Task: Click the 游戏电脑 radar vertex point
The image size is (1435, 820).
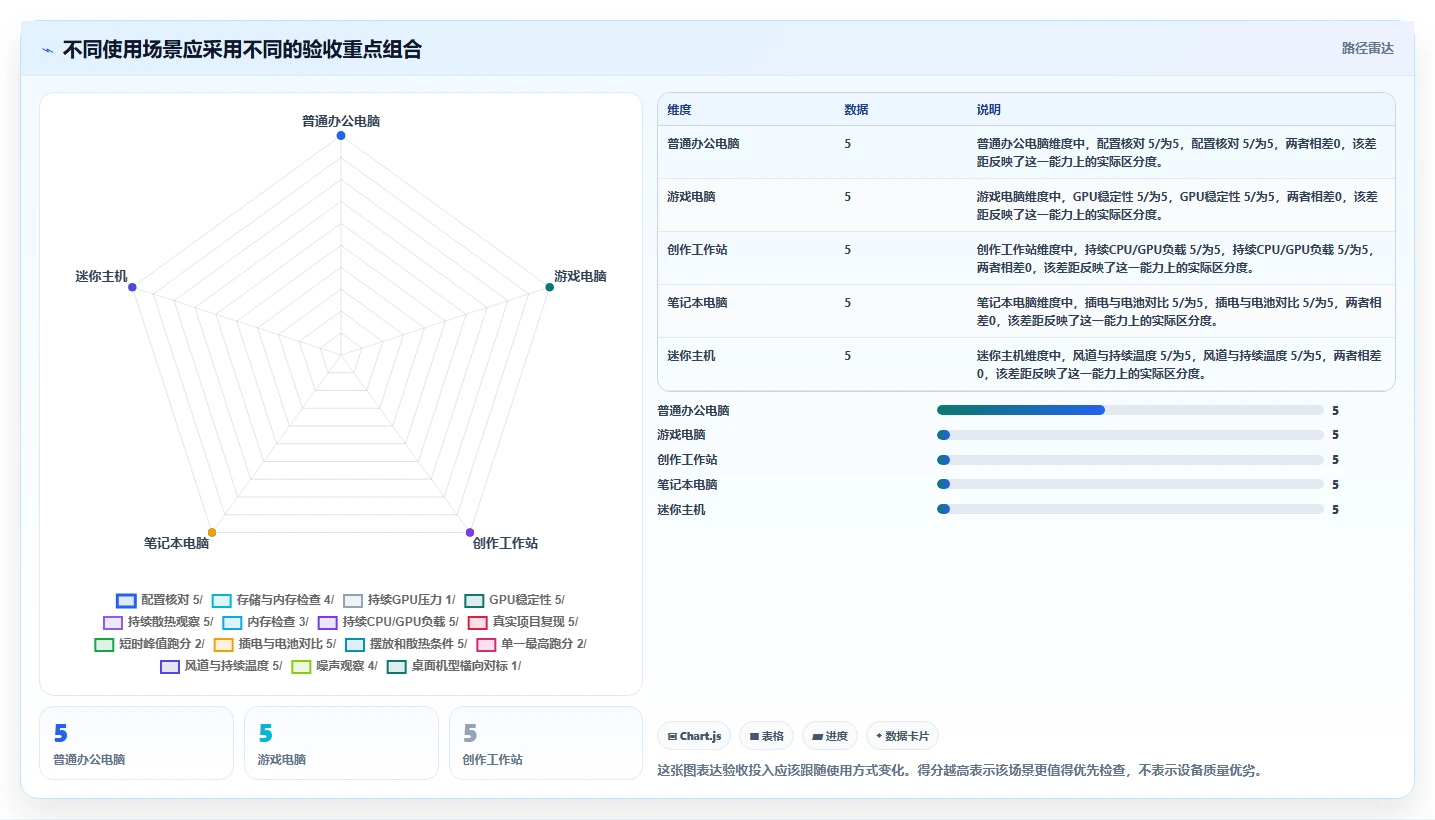Action: pyautogui.click(x=549, y=287)
